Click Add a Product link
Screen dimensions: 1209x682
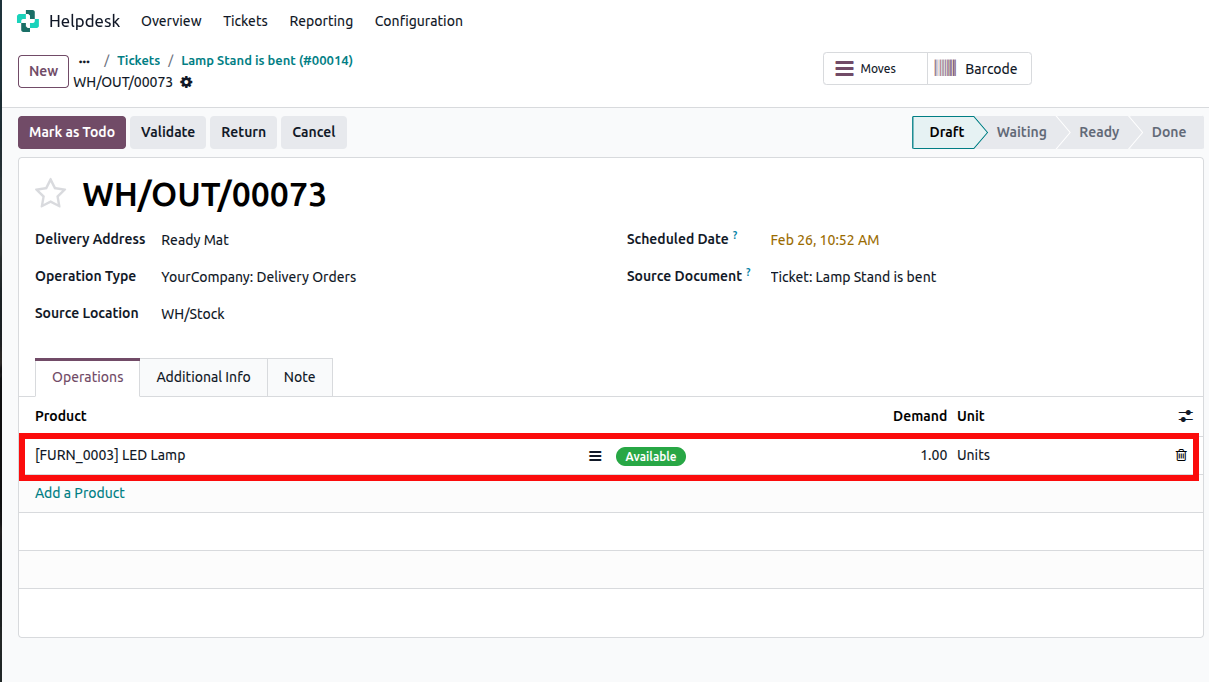pos(80,493)
